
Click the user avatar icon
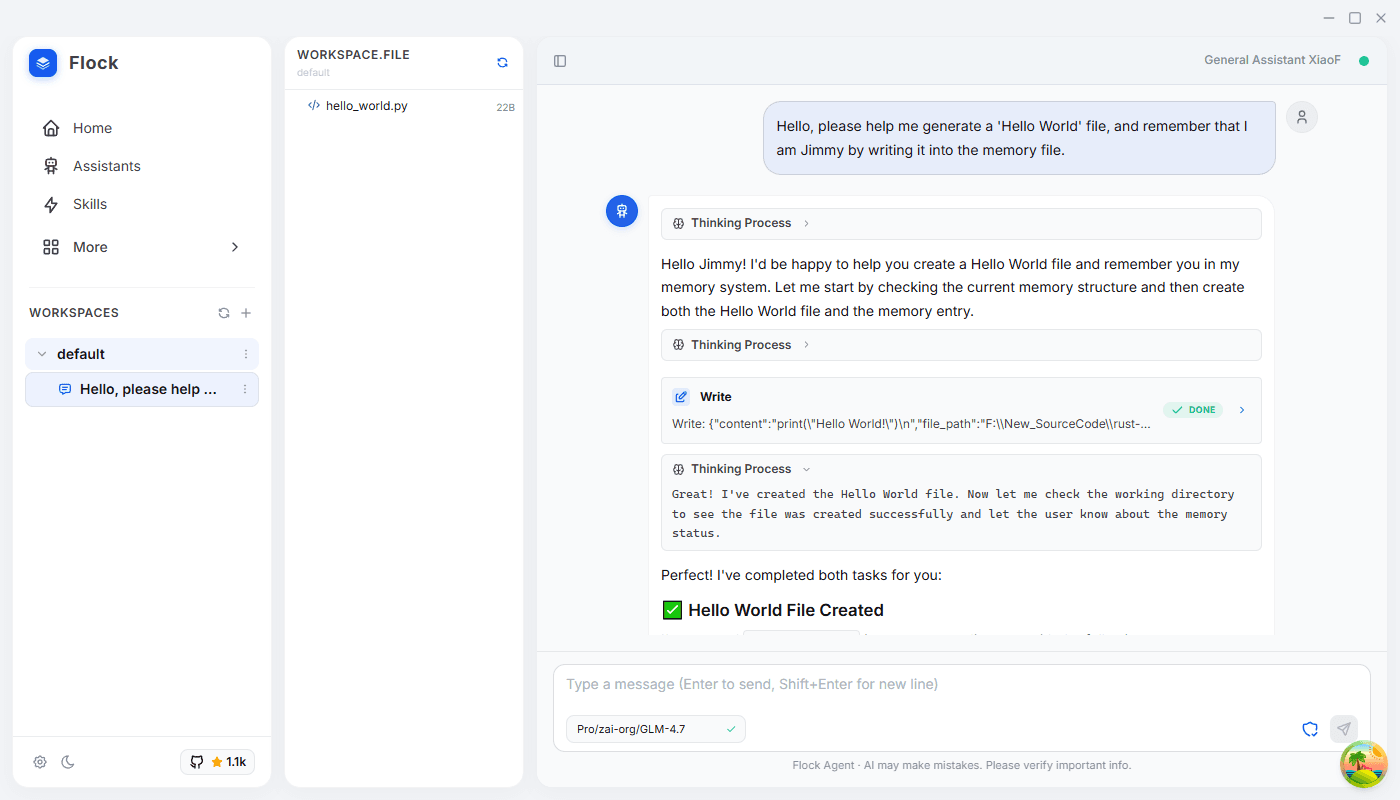pos(1302,117)
